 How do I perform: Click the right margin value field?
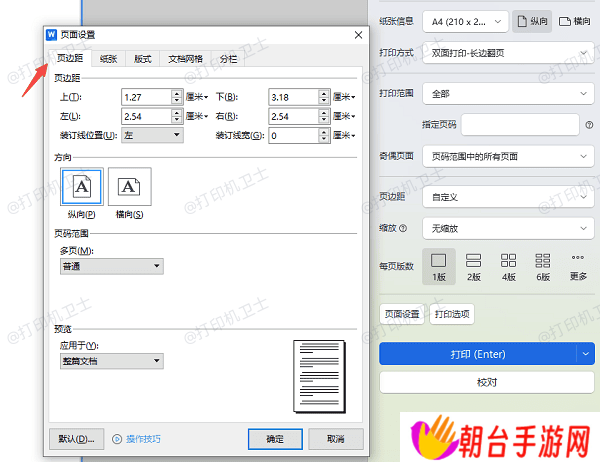(x=293, y=116)
